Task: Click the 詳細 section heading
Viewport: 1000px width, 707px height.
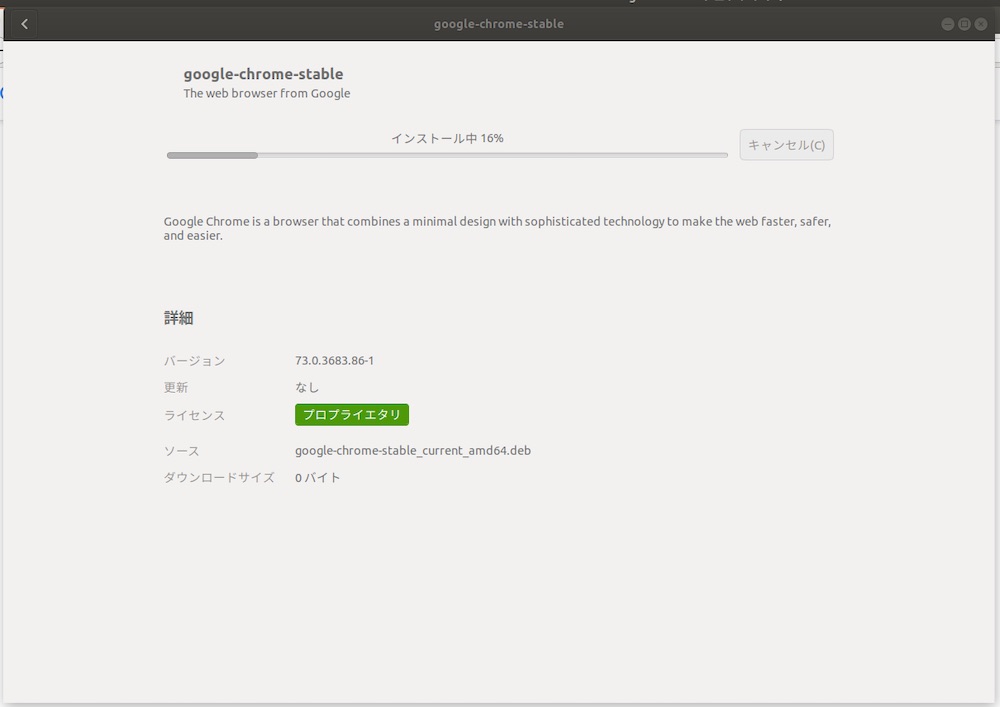Action: [x=179, y=317]
